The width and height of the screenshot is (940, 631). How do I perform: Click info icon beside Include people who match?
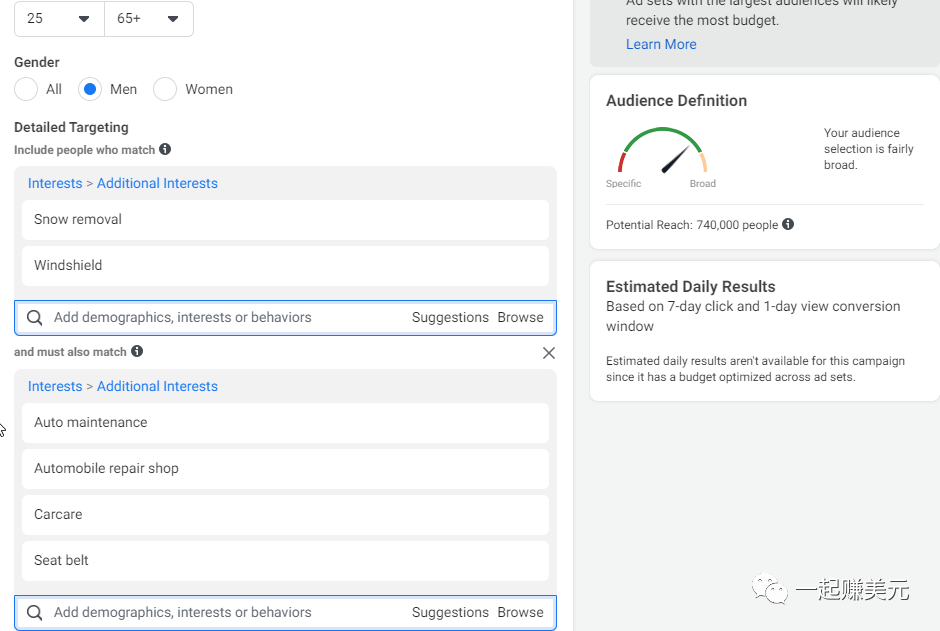[165, 149]
